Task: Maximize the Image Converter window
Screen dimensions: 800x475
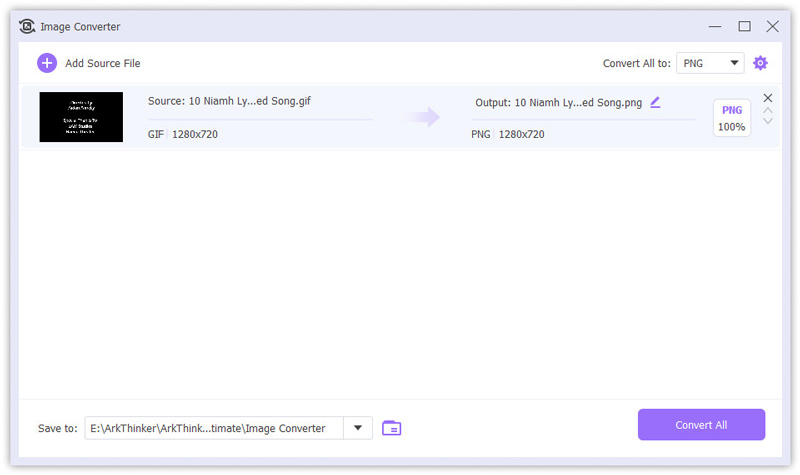Action: 744,26
